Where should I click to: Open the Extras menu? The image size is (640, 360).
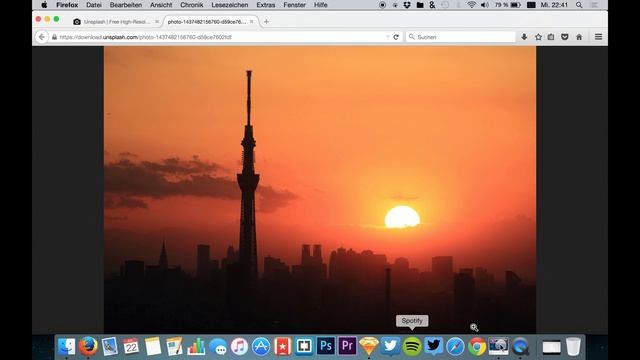[266, 5]
